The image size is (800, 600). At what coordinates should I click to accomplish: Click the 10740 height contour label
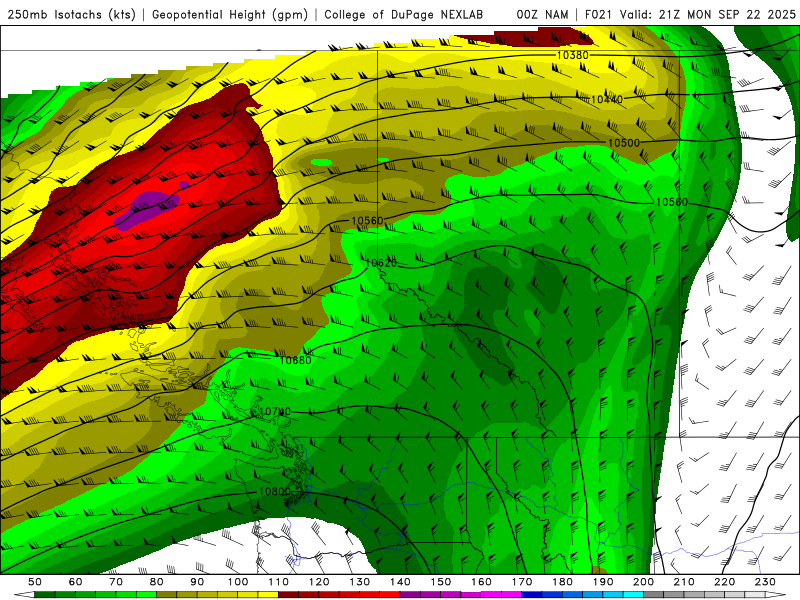(x=274, y=411)
